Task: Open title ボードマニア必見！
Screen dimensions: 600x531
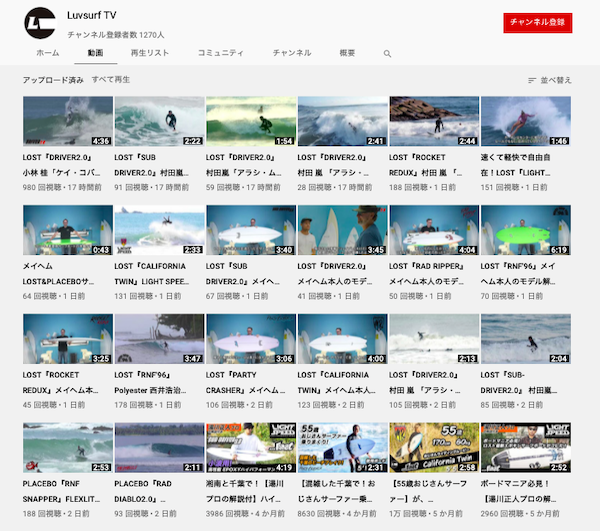Action: [x=518, y=491]
